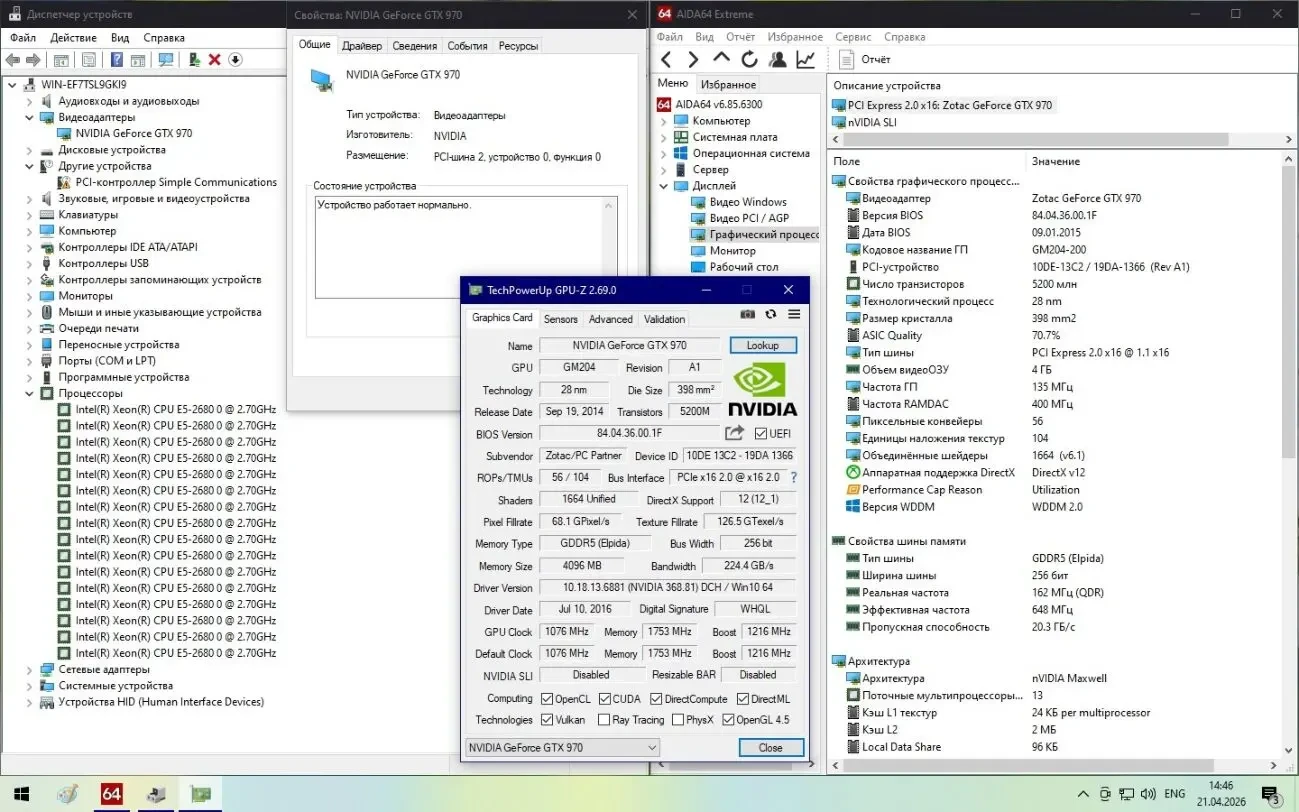Click the AIDA64 refresh toolbar icon
The height and width of the screenshot is (812, 1299).
pyautogui.click(x=749, y=59)
